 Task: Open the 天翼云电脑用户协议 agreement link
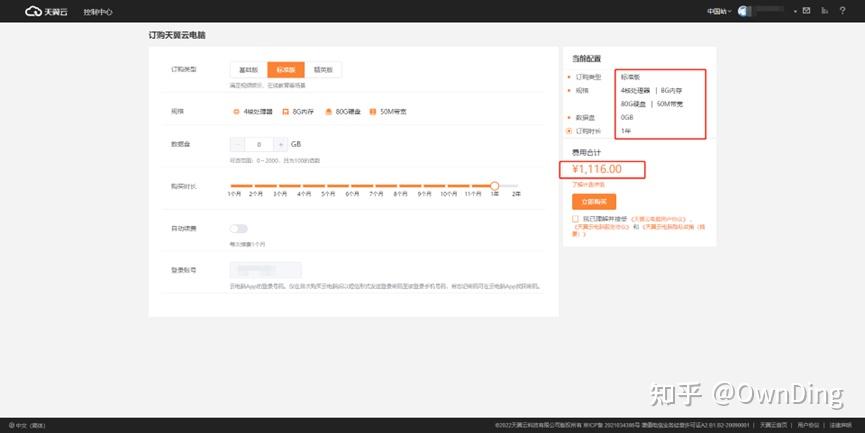pyautogui.click(x=659, y=219)
